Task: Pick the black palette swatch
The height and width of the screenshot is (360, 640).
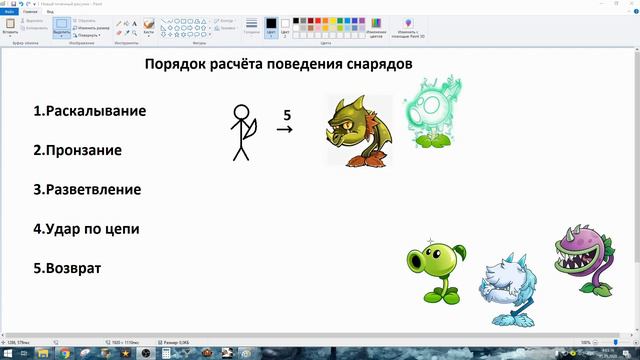Action: pos(296,21)
